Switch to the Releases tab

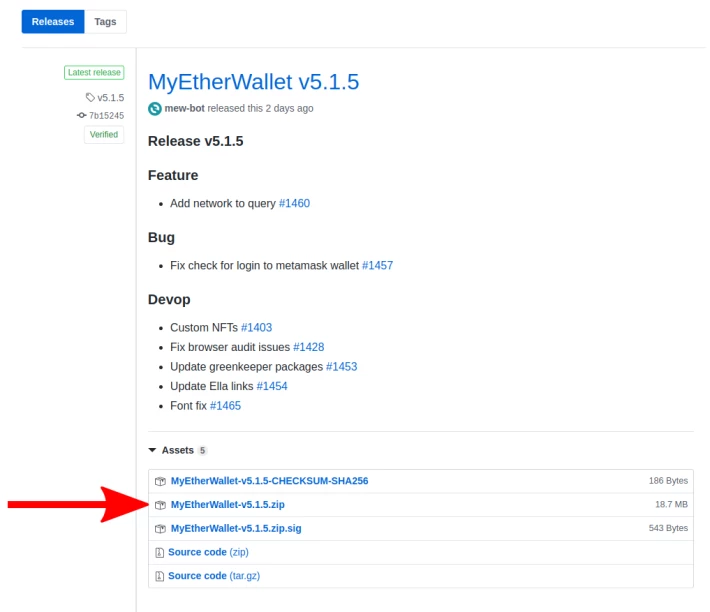(x=53, y=22)
